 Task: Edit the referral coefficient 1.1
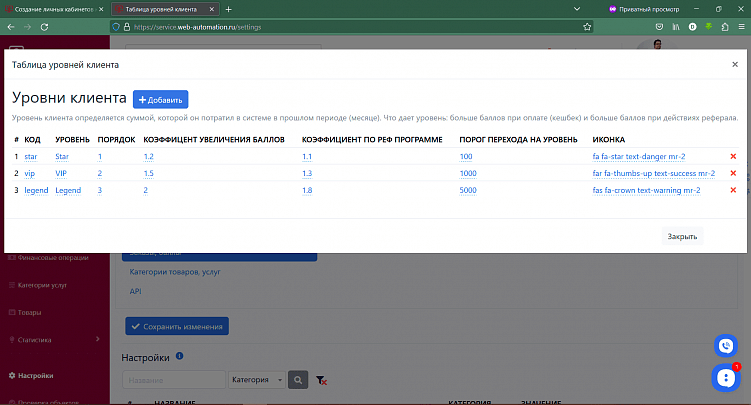click(x=307, y=157)
